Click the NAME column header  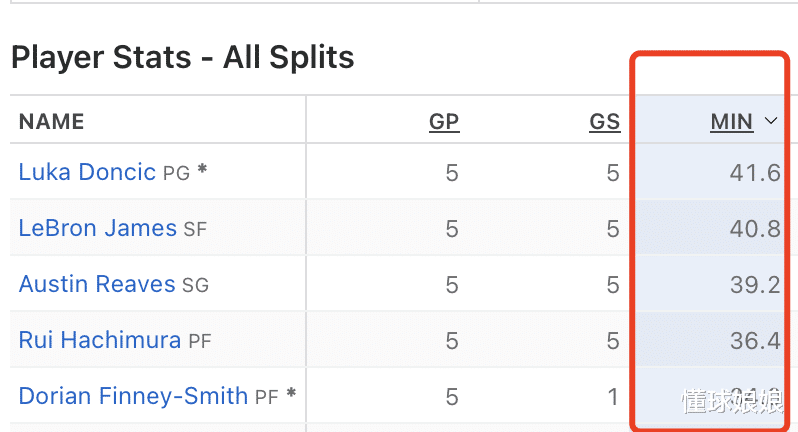click(x=51, y=122)
